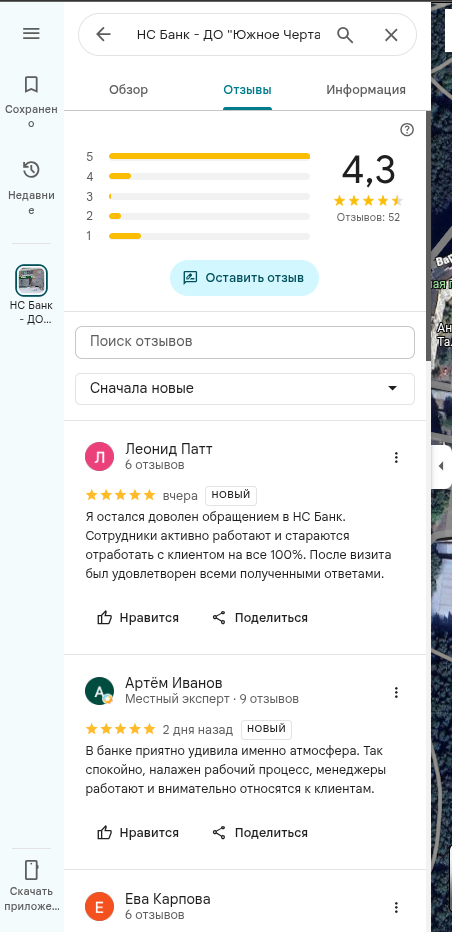Open Артём Иванов's profile avatar

99,691
